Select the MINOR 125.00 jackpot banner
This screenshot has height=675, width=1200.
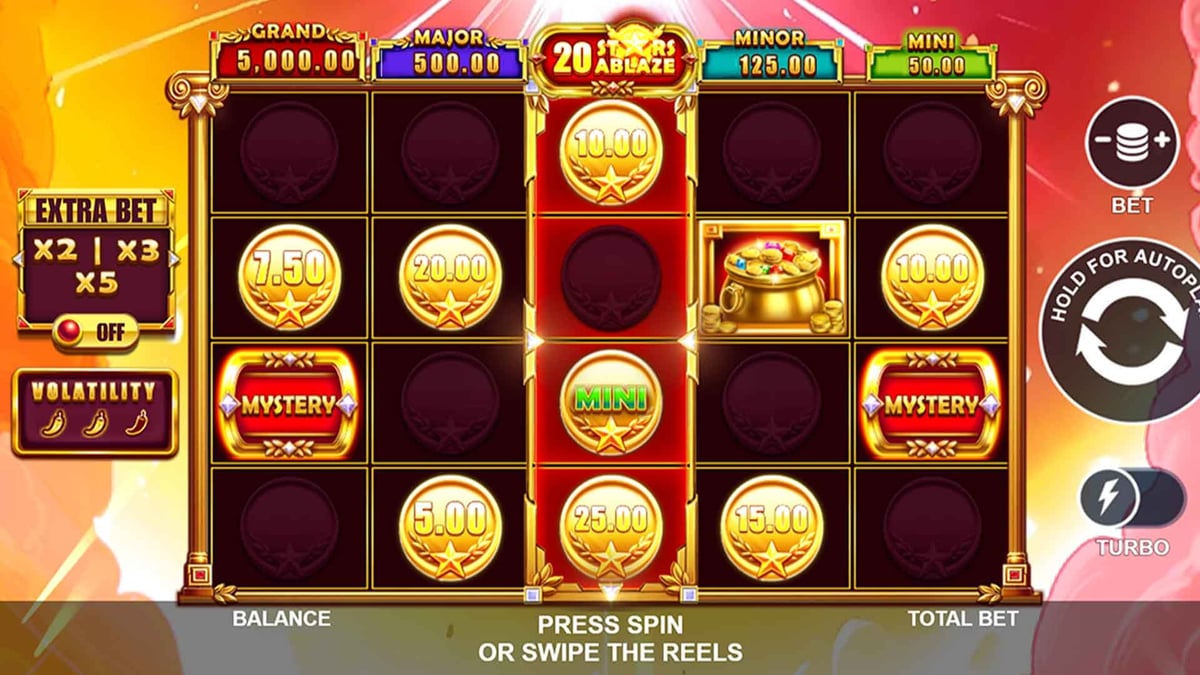tap(771, 57)
